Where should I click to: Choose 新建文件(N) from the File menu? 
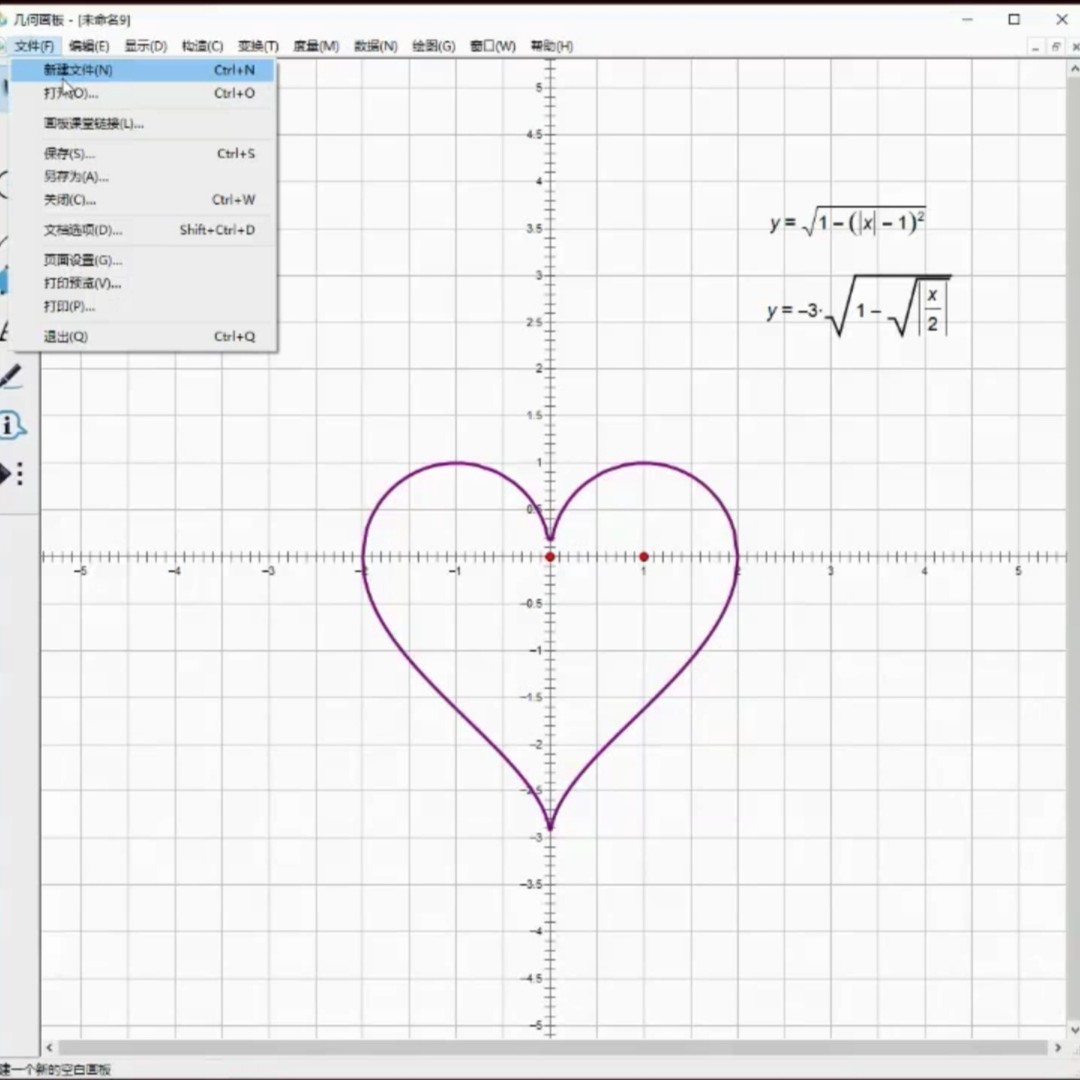click(78, 70)
